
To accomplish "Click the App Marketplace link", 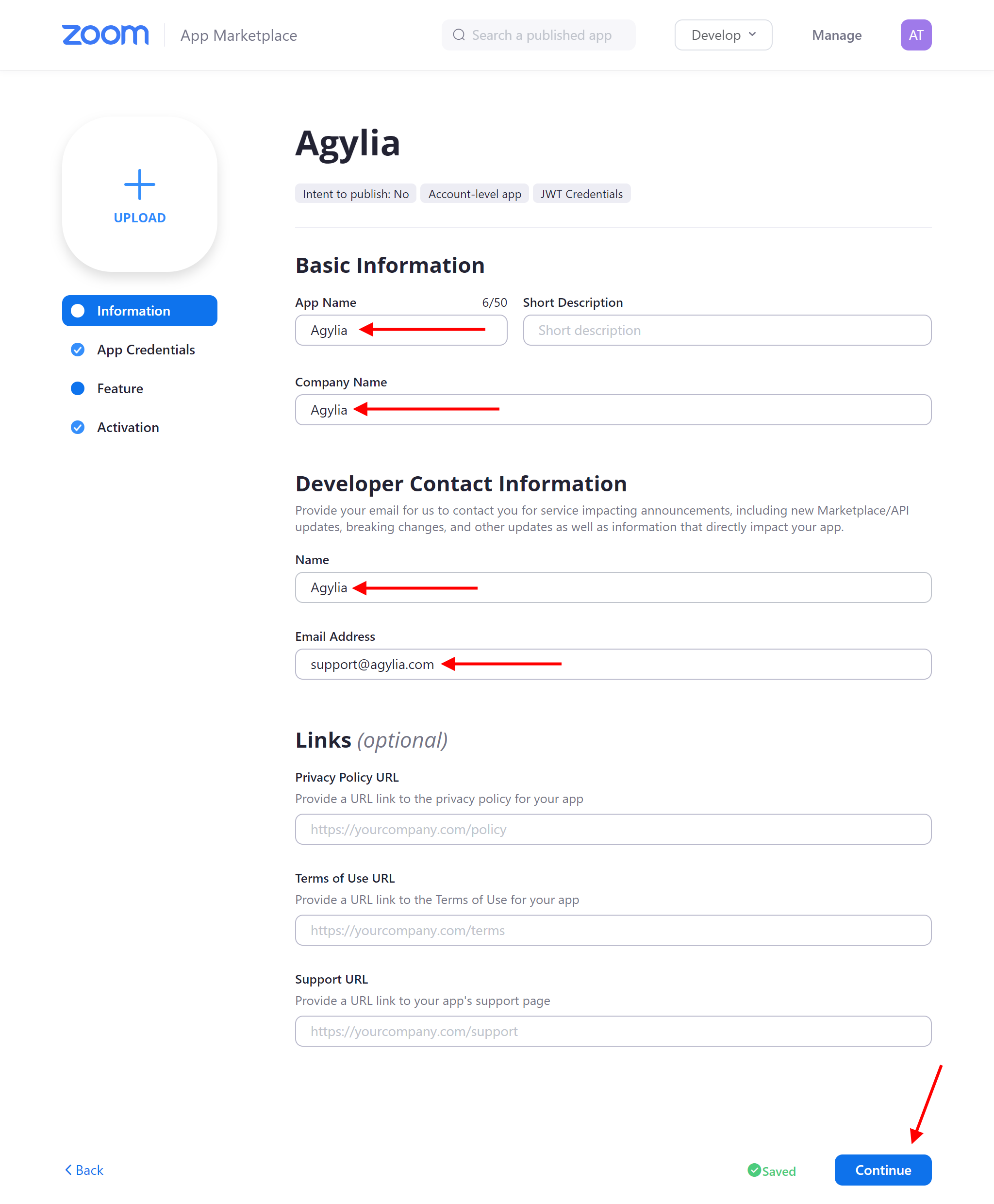I will (239, 35).
